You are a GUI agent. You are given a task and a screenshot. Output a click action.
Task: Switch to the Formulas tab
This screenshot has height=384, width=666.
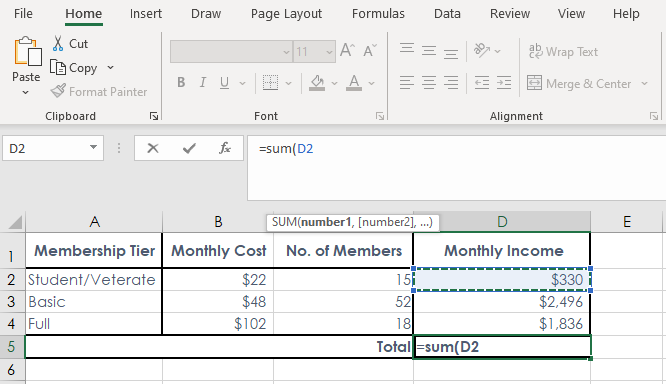point(378,14)
